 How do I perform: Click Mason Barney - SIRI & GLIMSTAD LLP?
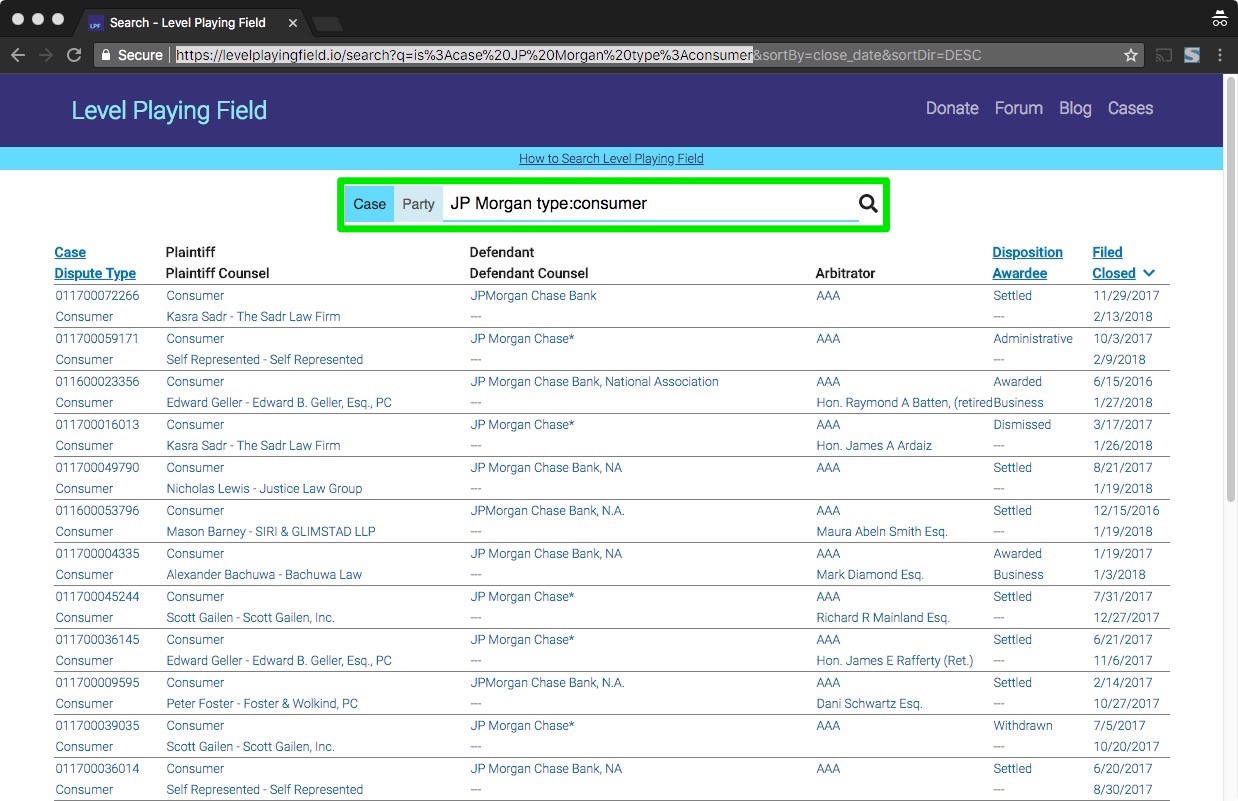271,532
